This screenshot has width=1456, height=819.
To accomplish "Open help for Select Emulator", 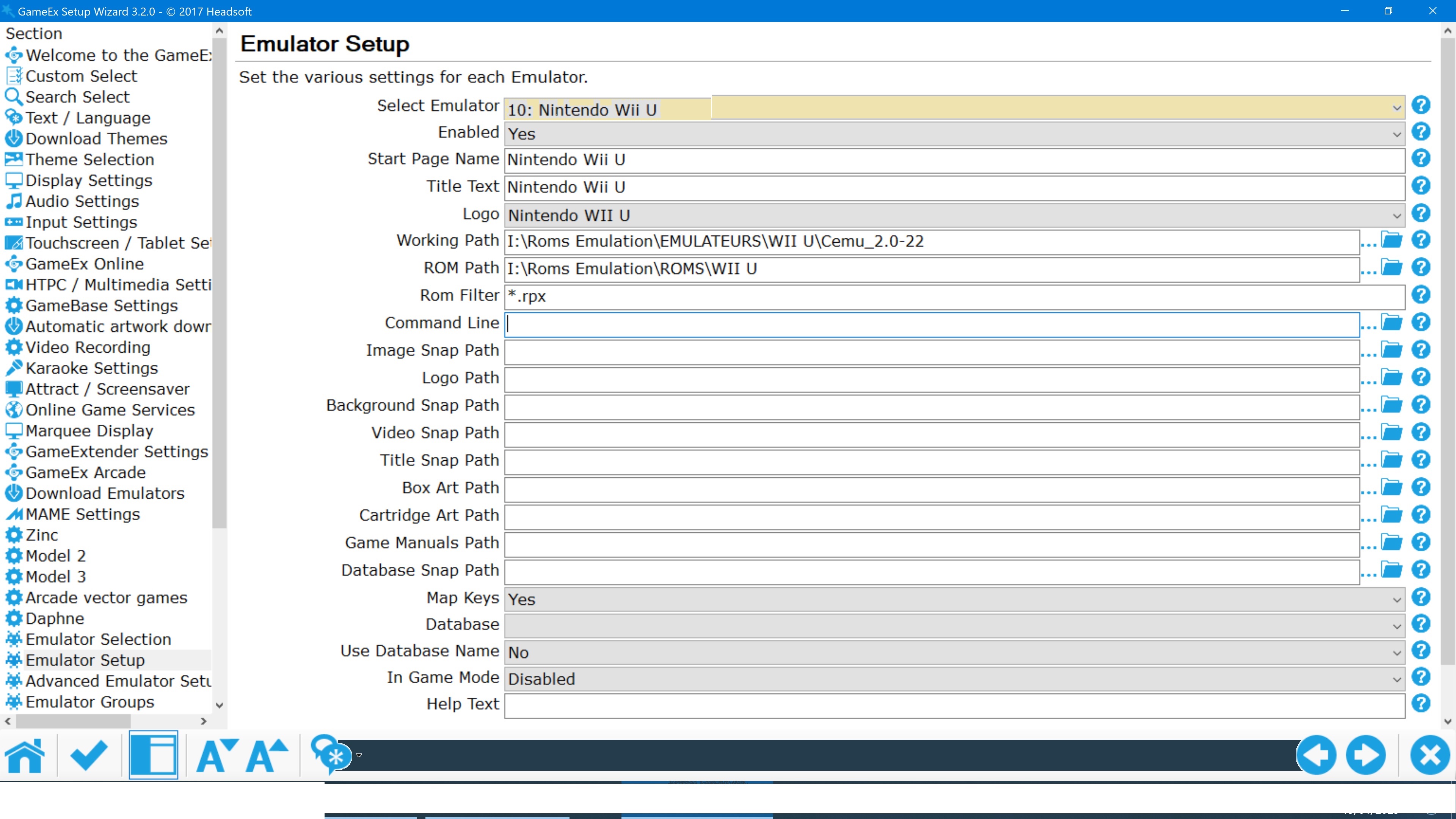I will pyautogui.click(x=1421, y=105).
